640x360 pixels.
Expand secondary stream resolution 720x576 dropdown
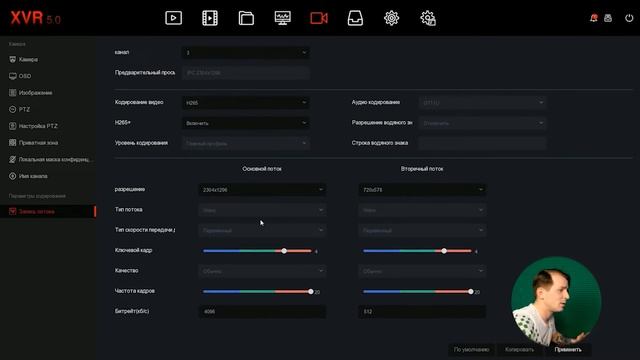pos(422,189)
